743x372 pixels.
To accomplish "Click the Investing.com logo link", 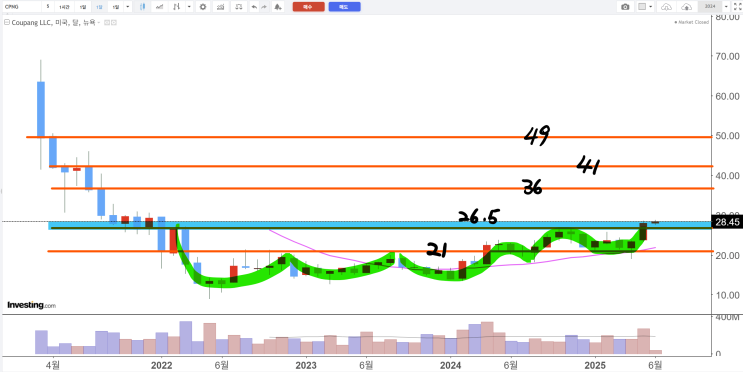I will [x=31, y=305].
